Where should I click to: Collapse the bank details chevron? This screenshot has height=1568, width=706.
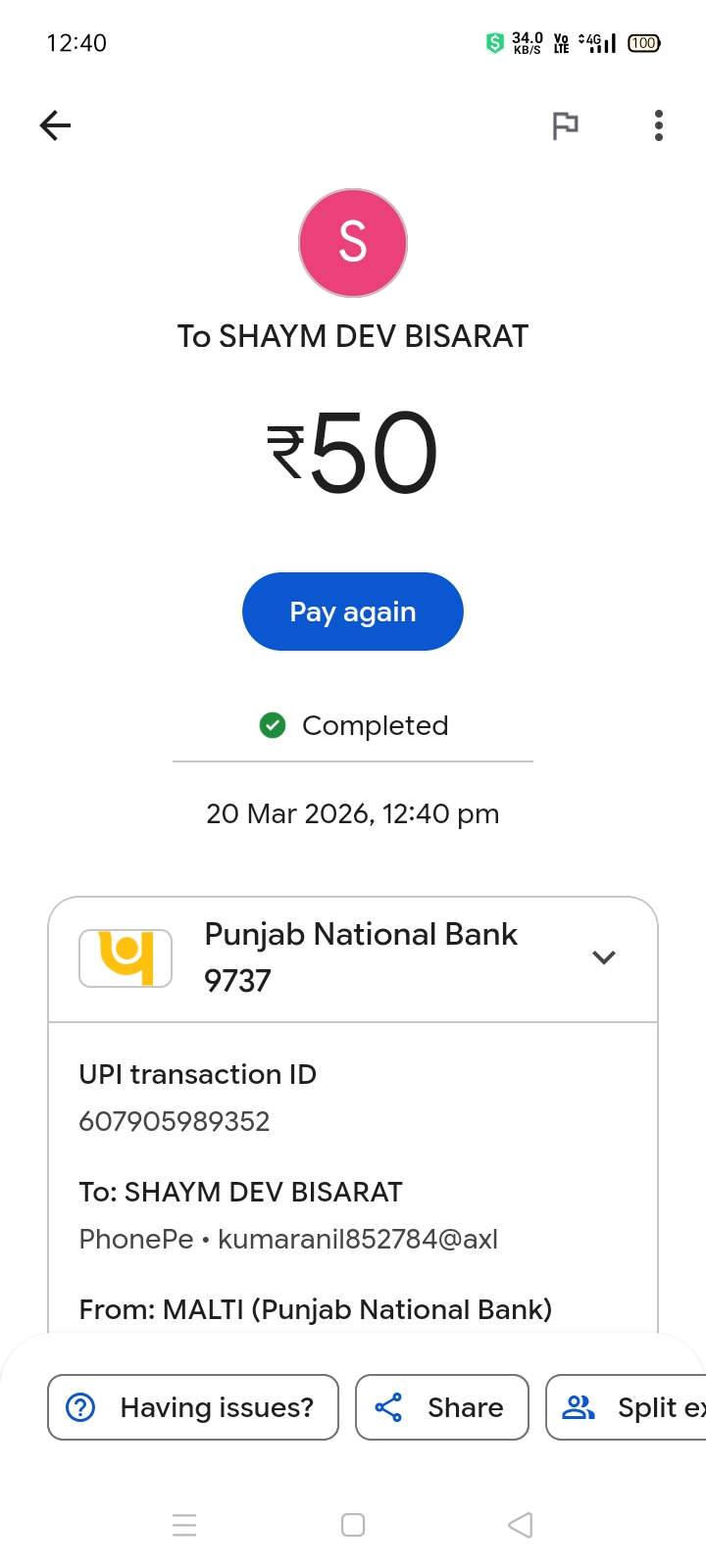tap(604, 957)
